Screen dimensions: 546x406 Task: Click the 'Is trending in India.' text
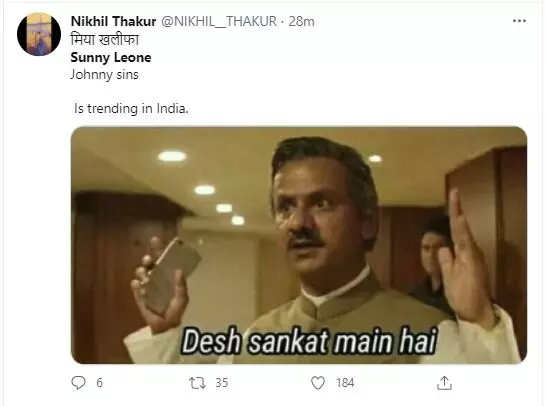click(131, 109)
